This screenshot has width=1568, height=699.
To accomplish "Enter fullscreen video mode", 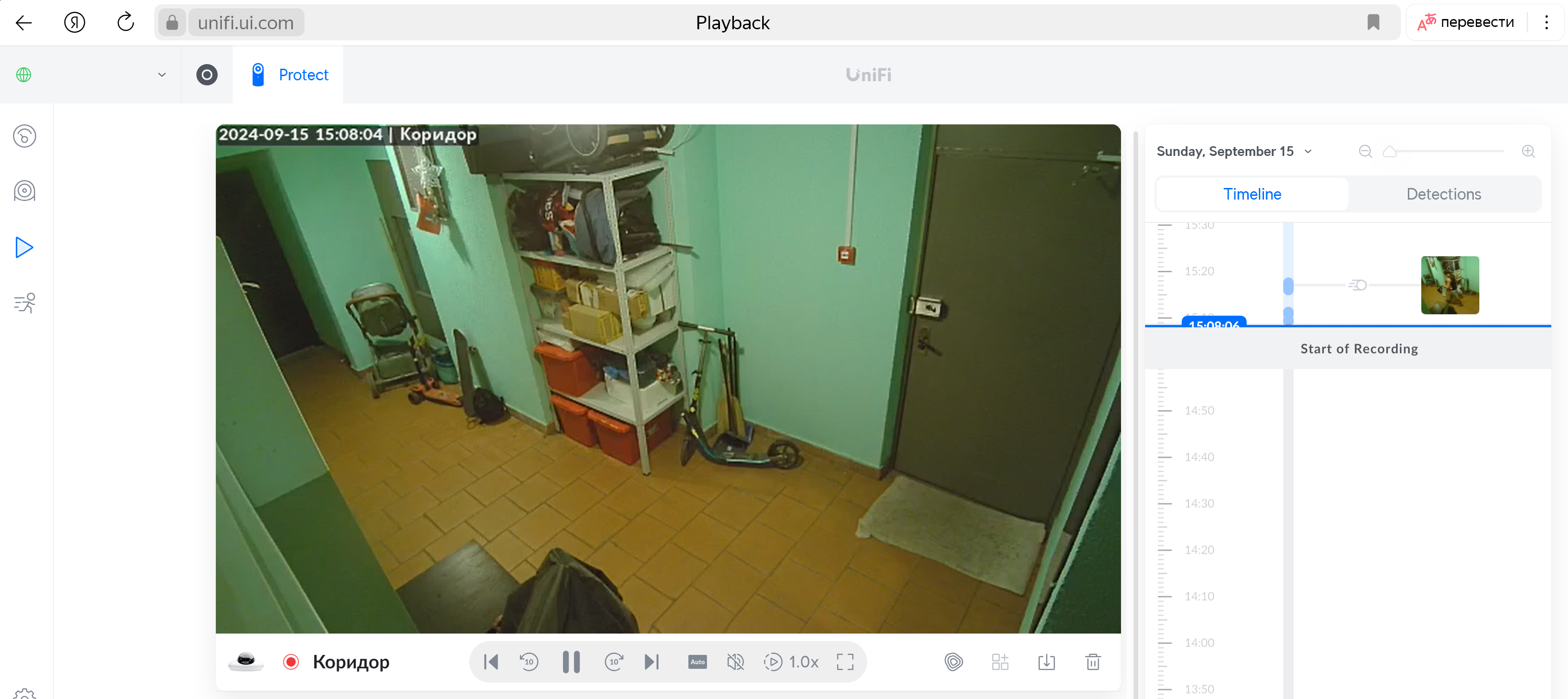I will [x=845, y=662].
